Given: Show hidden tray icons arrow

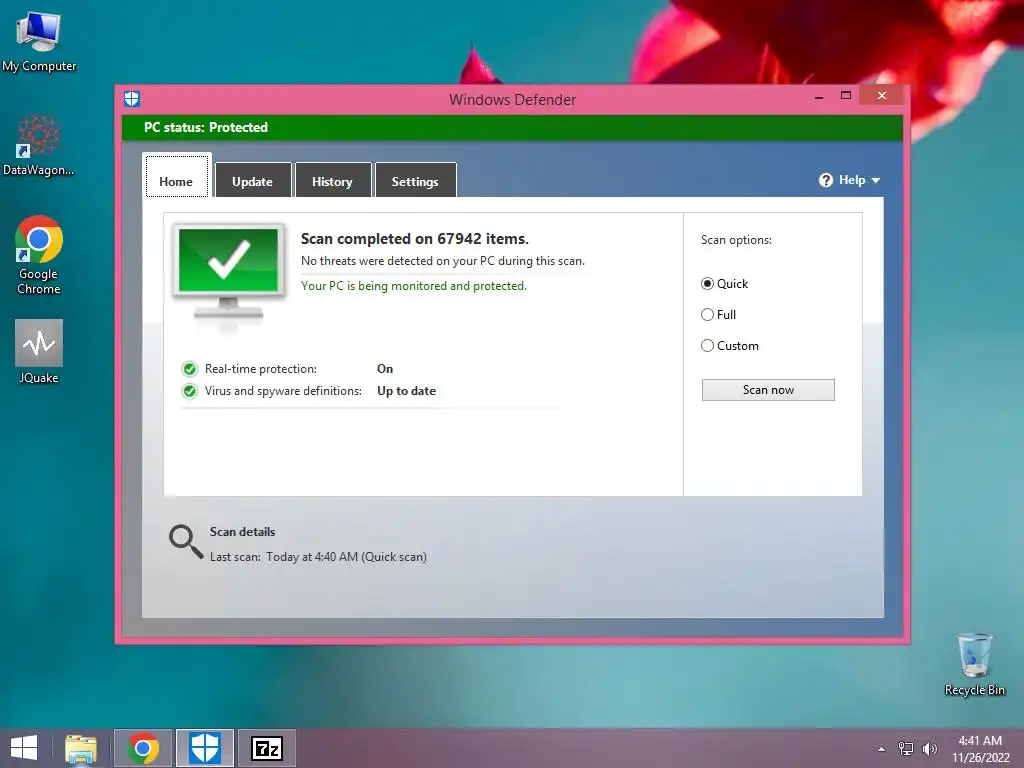Looking at the screenshot, I should (x=882, y=749).
